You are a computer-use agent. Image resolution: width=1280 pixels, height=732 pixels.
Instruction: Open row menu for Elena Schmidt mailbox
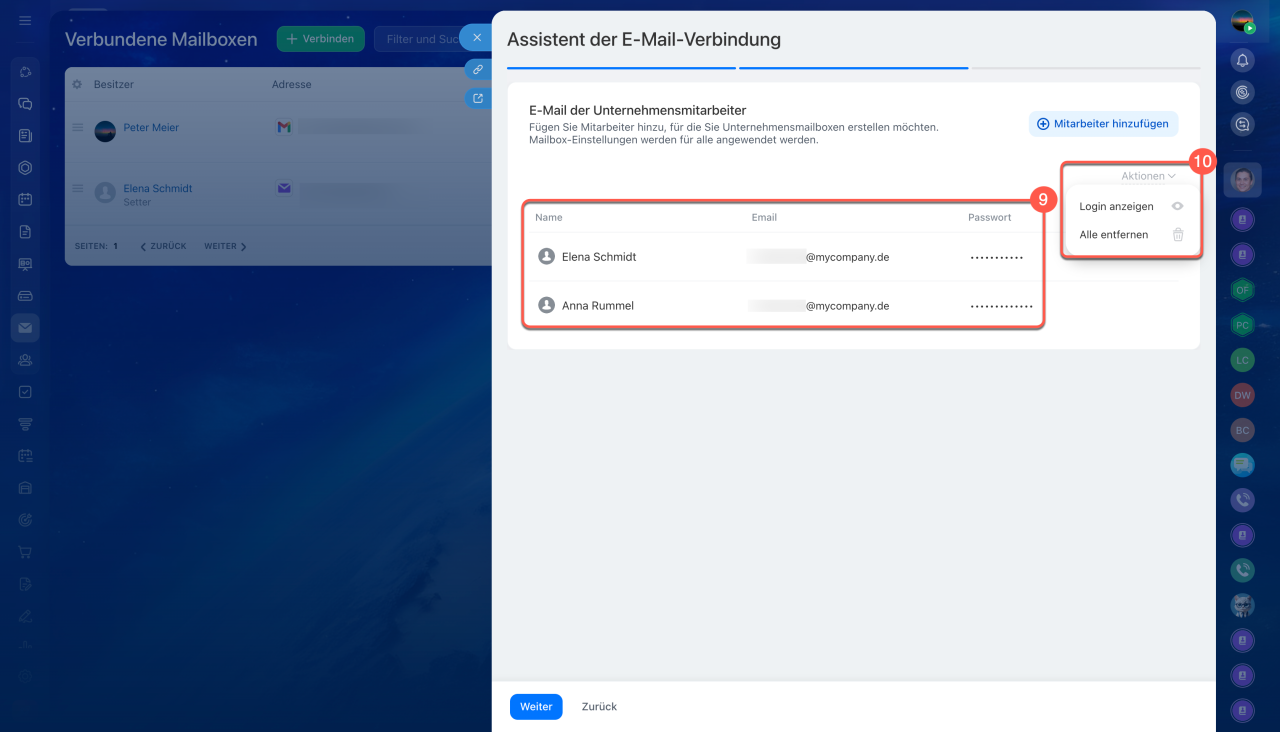(x=77, y=188)
